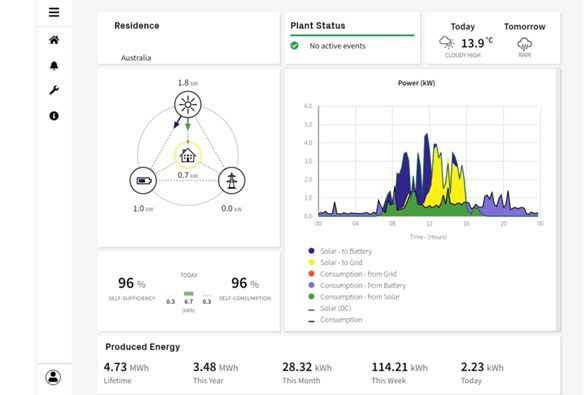
Task: Click the Plant Status heading
Action: 318,25
